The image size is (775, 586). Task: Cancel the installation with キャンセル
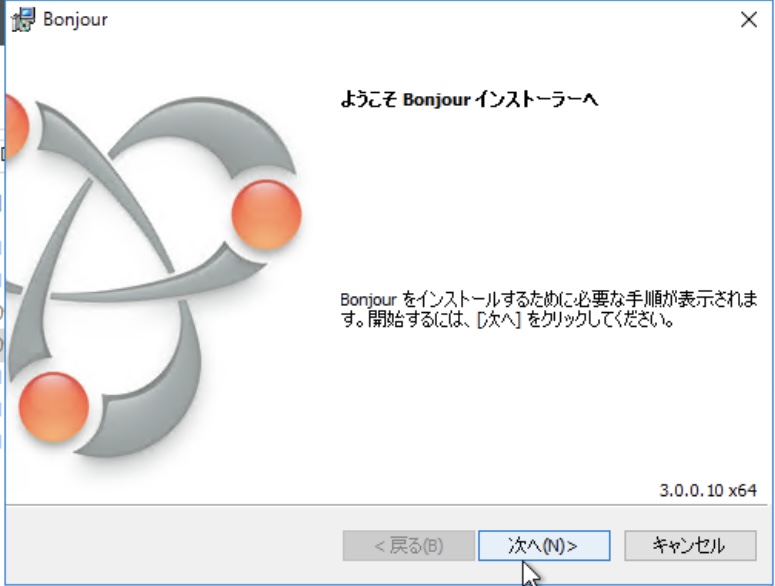(690, 545)
